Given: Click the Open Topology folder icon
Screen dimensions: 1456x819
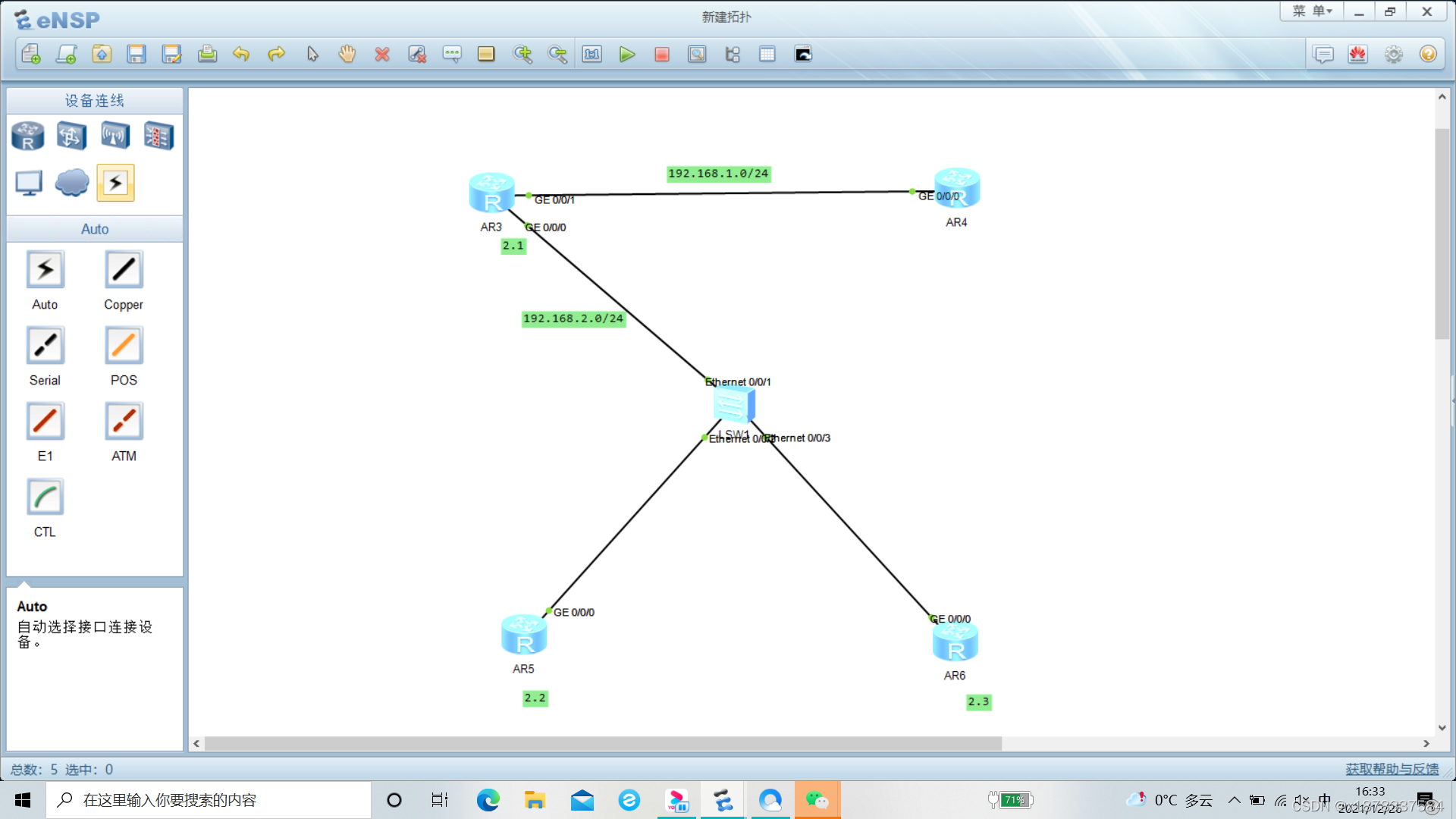Looking at the screenshot, I should 102,54.
